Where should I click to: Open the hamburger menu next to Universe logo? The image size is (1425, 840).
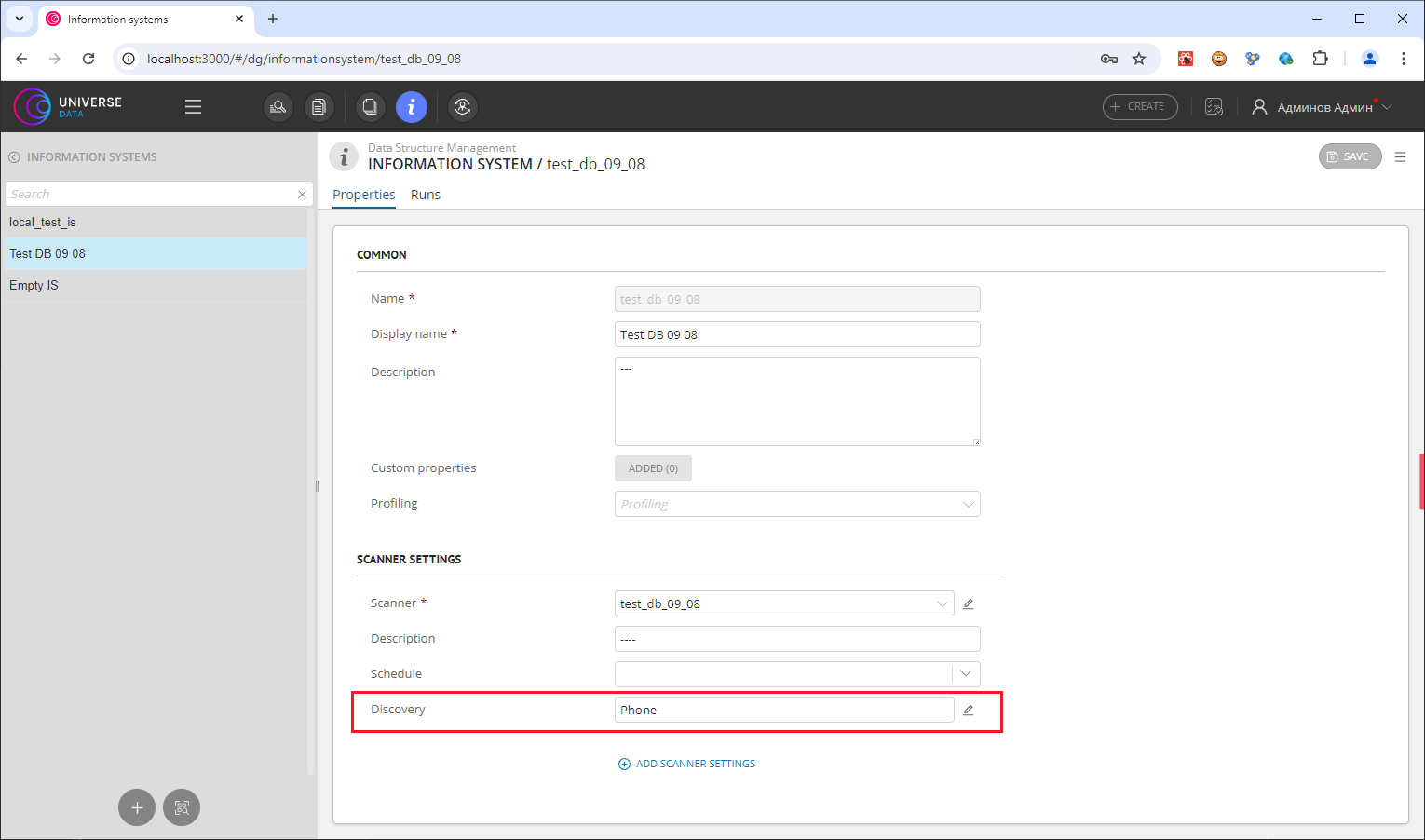point(193,107)
